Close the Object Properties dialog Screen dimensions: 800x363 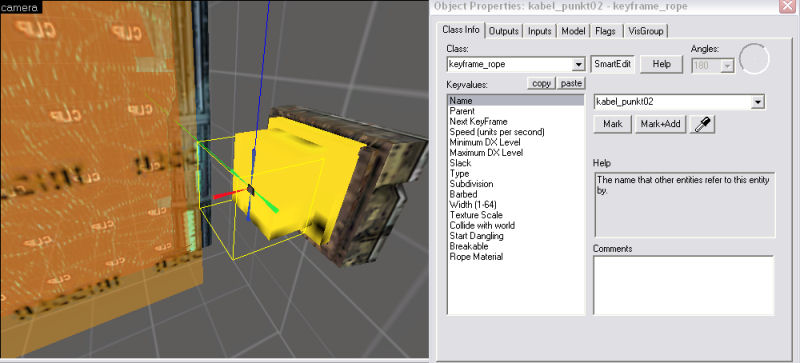(x=787, y=6)
